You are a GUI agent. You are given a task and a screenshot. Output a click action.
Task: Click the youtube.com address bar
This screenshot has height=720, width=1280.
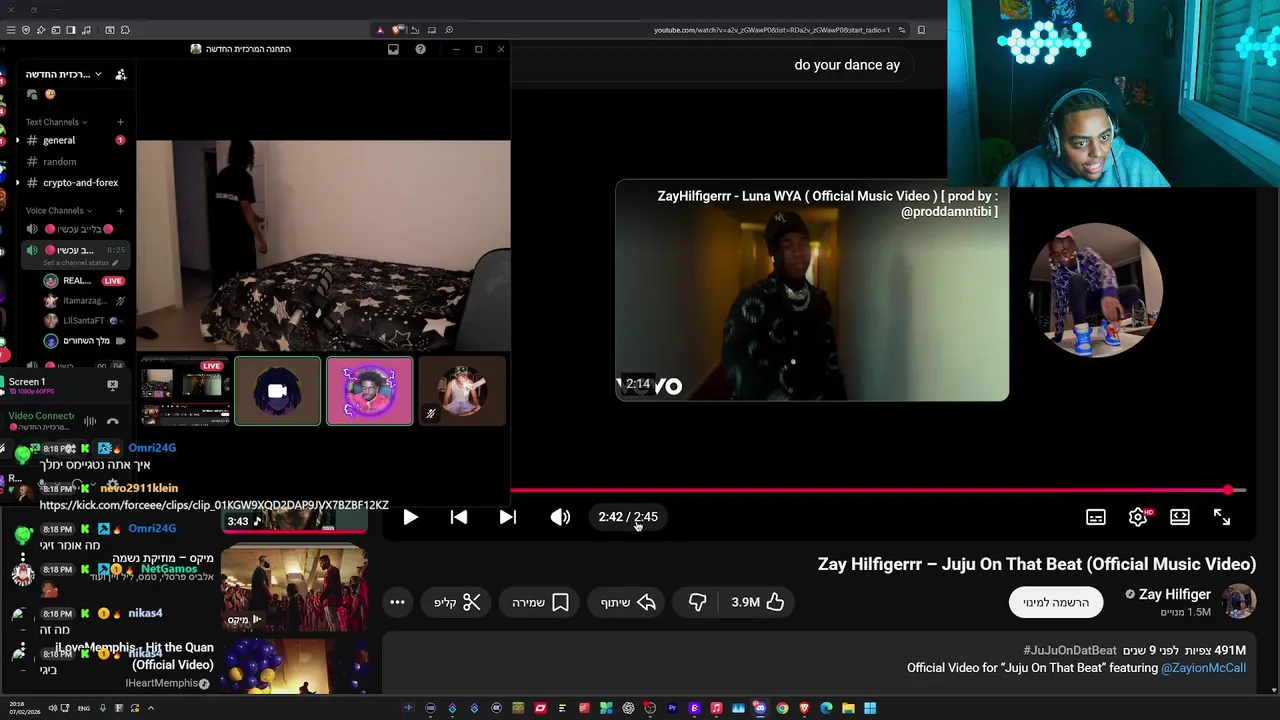click(771, 30)
